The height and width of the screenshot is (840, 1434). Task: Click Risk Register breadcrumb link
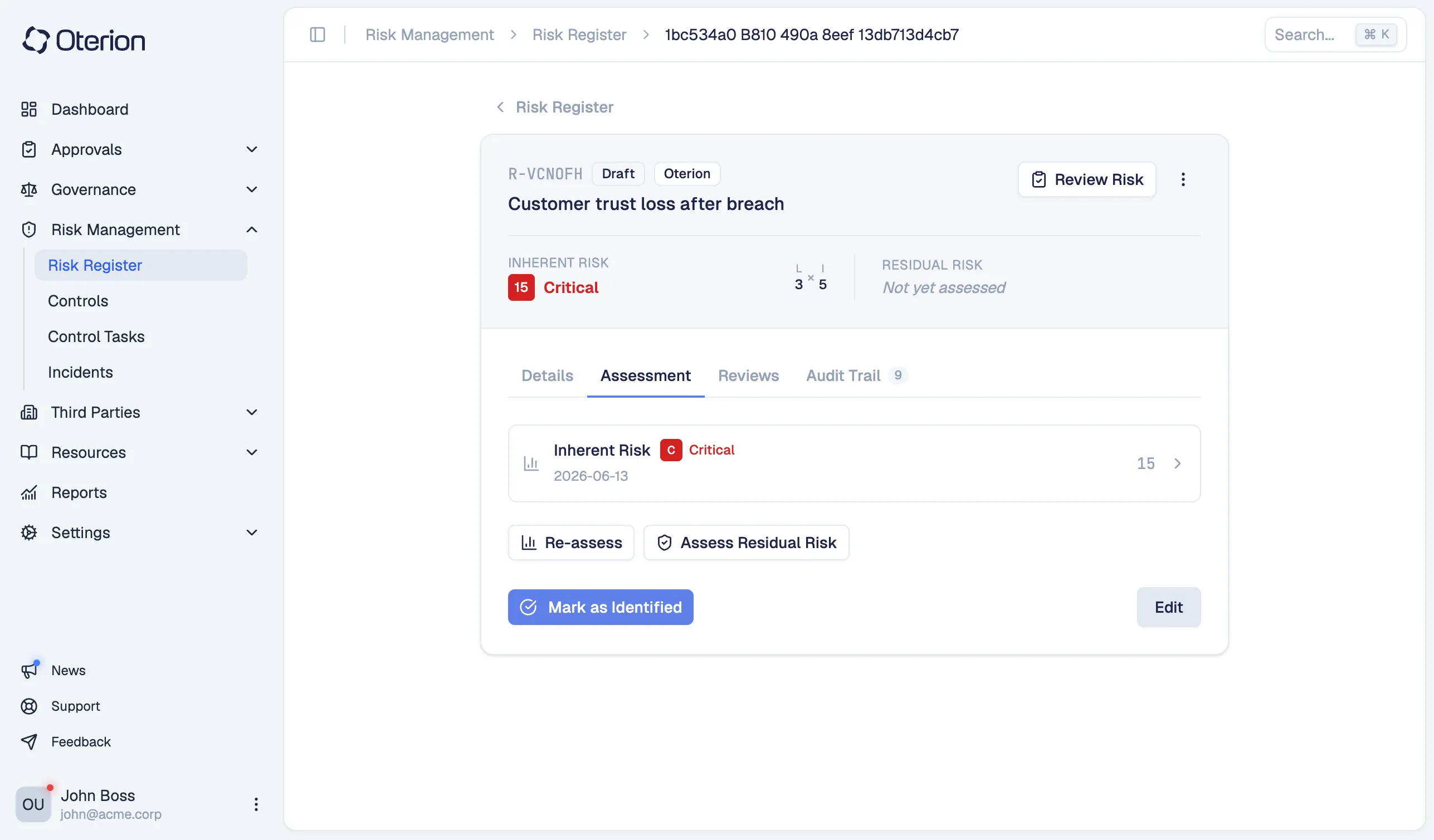[x=579, y=35]
